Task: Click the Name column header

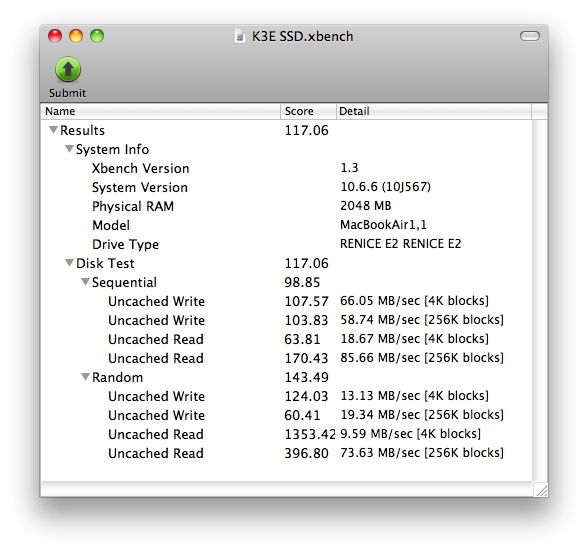Action: coord(160,111)
